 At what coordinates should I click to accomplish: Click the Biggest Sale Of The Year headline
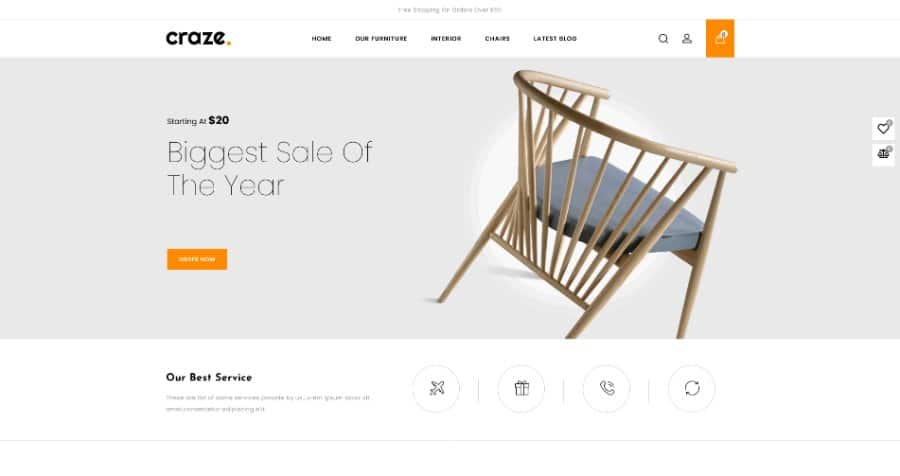[270, 169]
